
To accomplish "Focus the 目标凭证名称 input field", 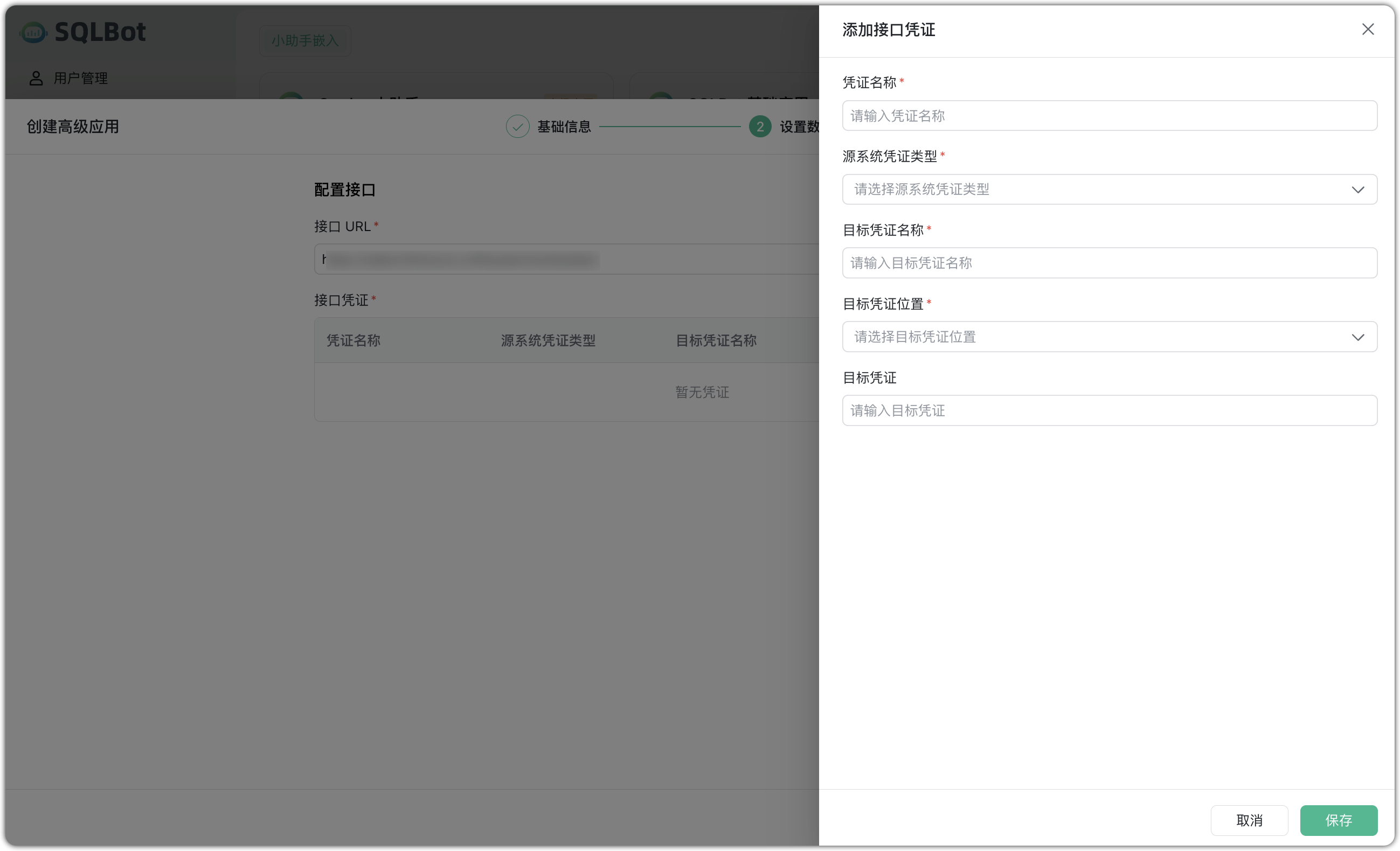I will [1109, 262].
